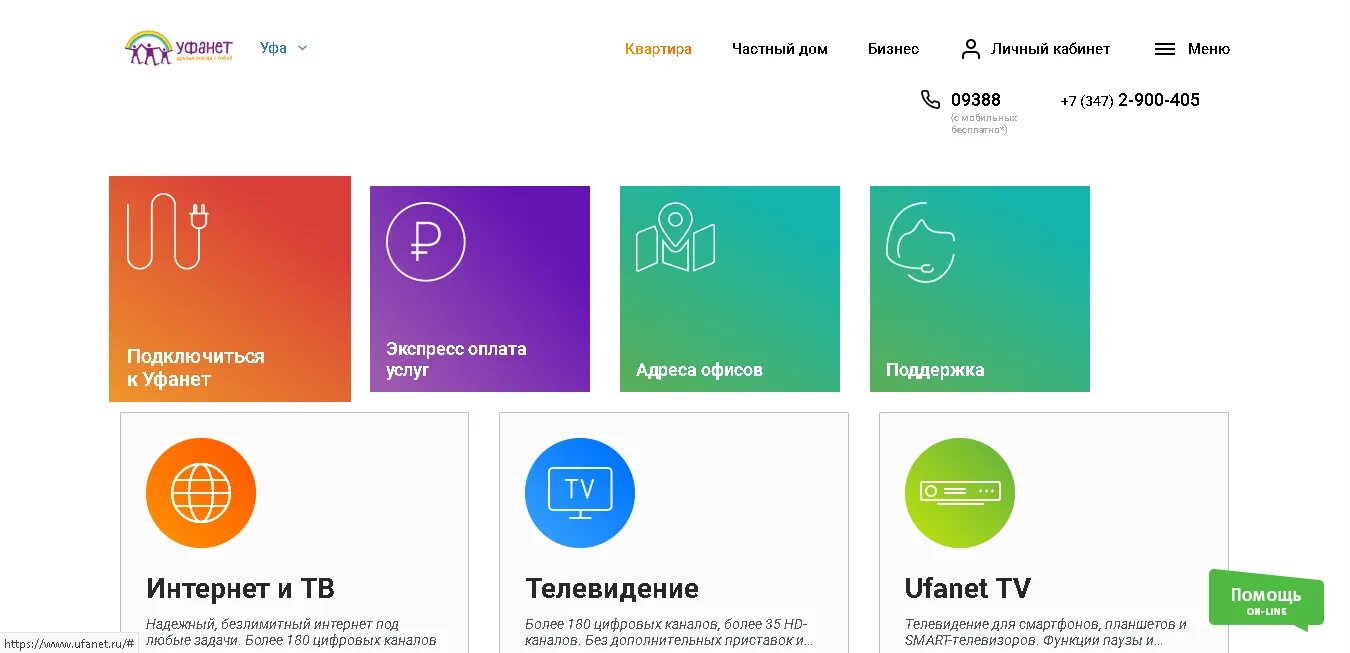
Task: Open the Интернет и ТВ heading
Action: pyautogui.click(x=240, y=588)
